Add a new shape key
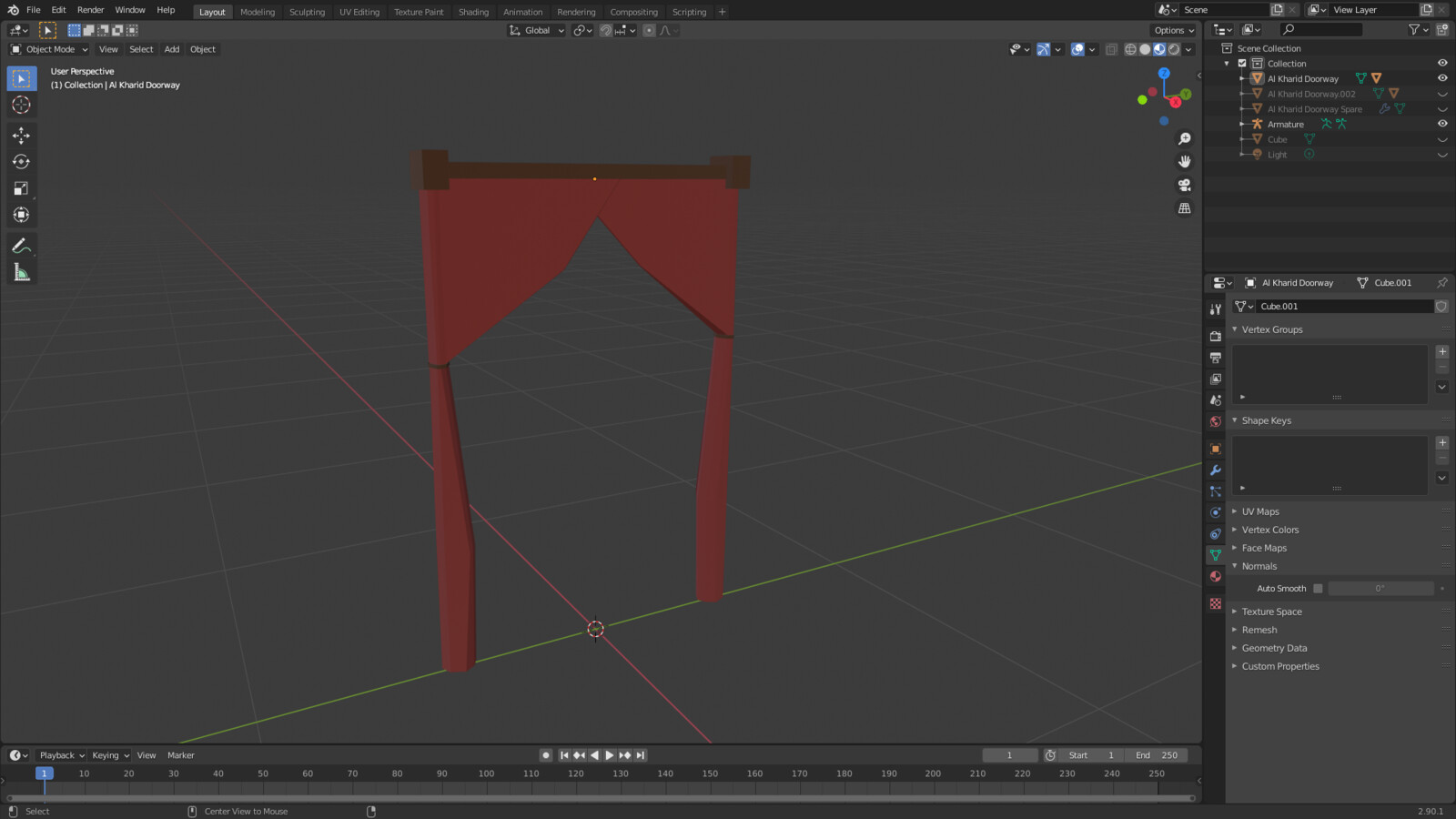 (x=1442, y=442)
